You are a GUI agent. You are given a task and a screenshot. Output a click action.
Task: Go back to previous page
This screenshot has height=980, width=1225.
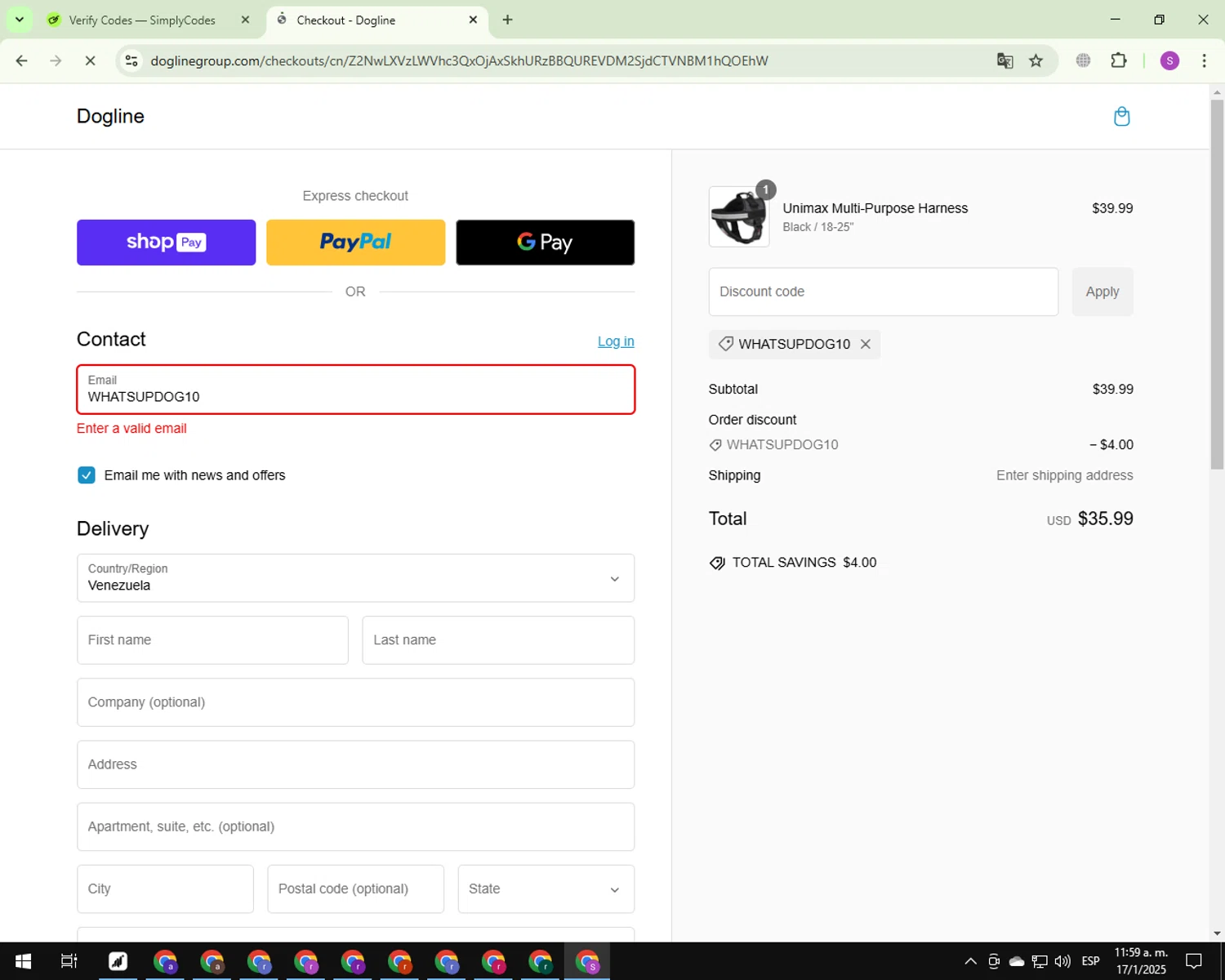[x=22, y=60]
